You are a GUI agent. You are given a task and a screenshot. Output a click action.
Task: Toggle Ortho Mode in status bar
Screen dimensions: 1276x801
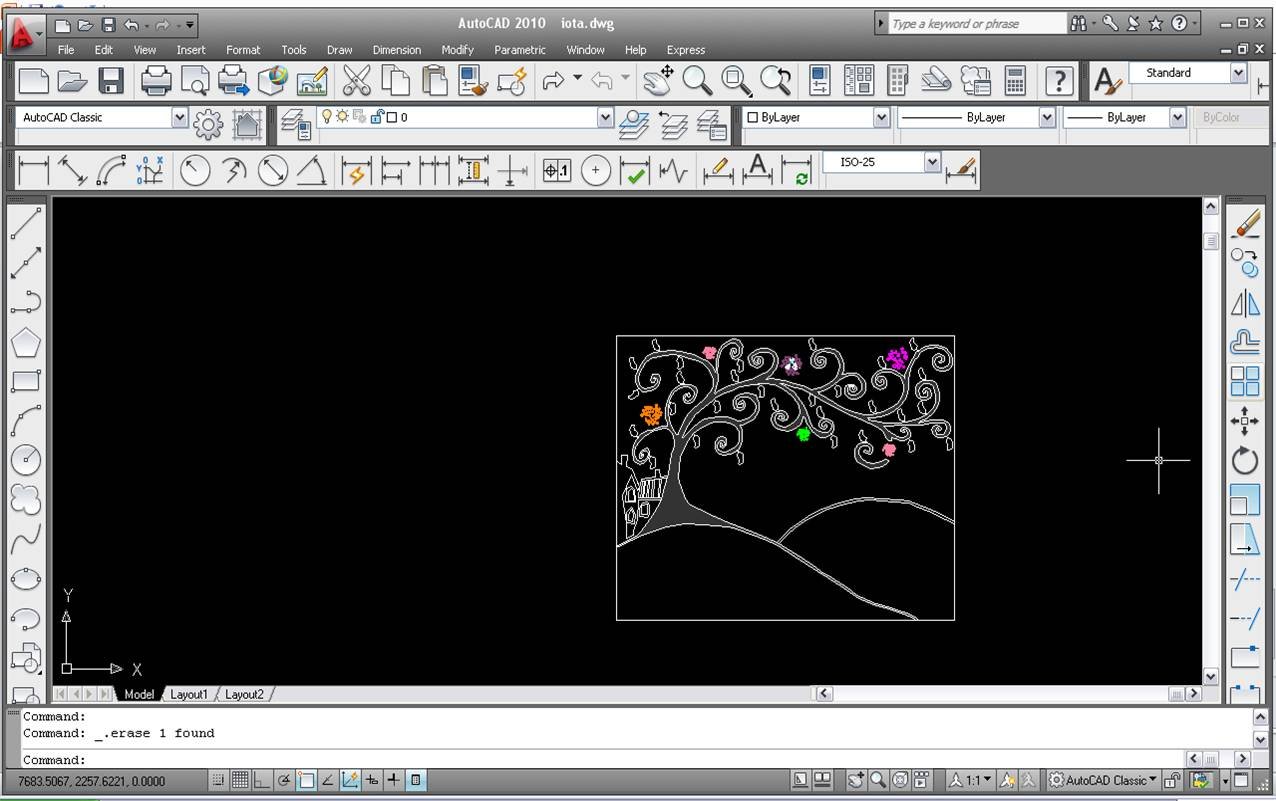262,780
